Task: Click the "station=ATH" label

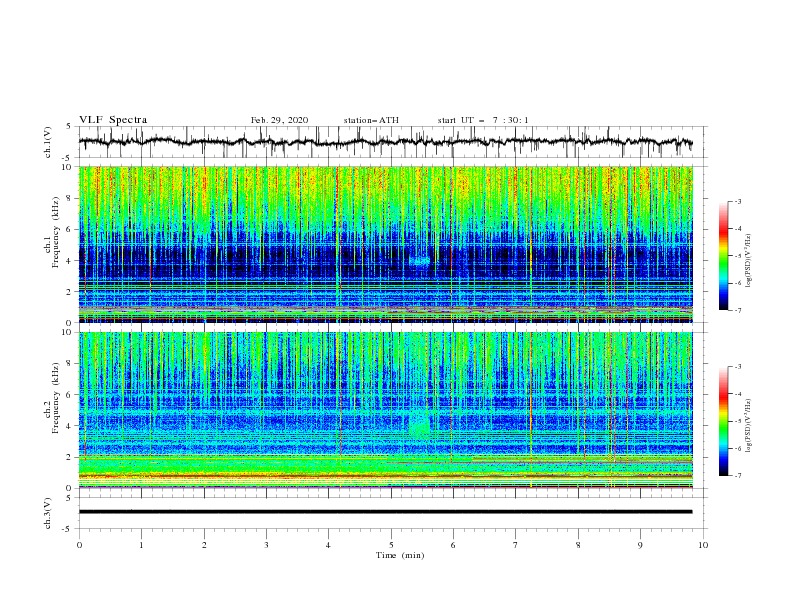Action: pyautogui.click(x=371, y=120)
